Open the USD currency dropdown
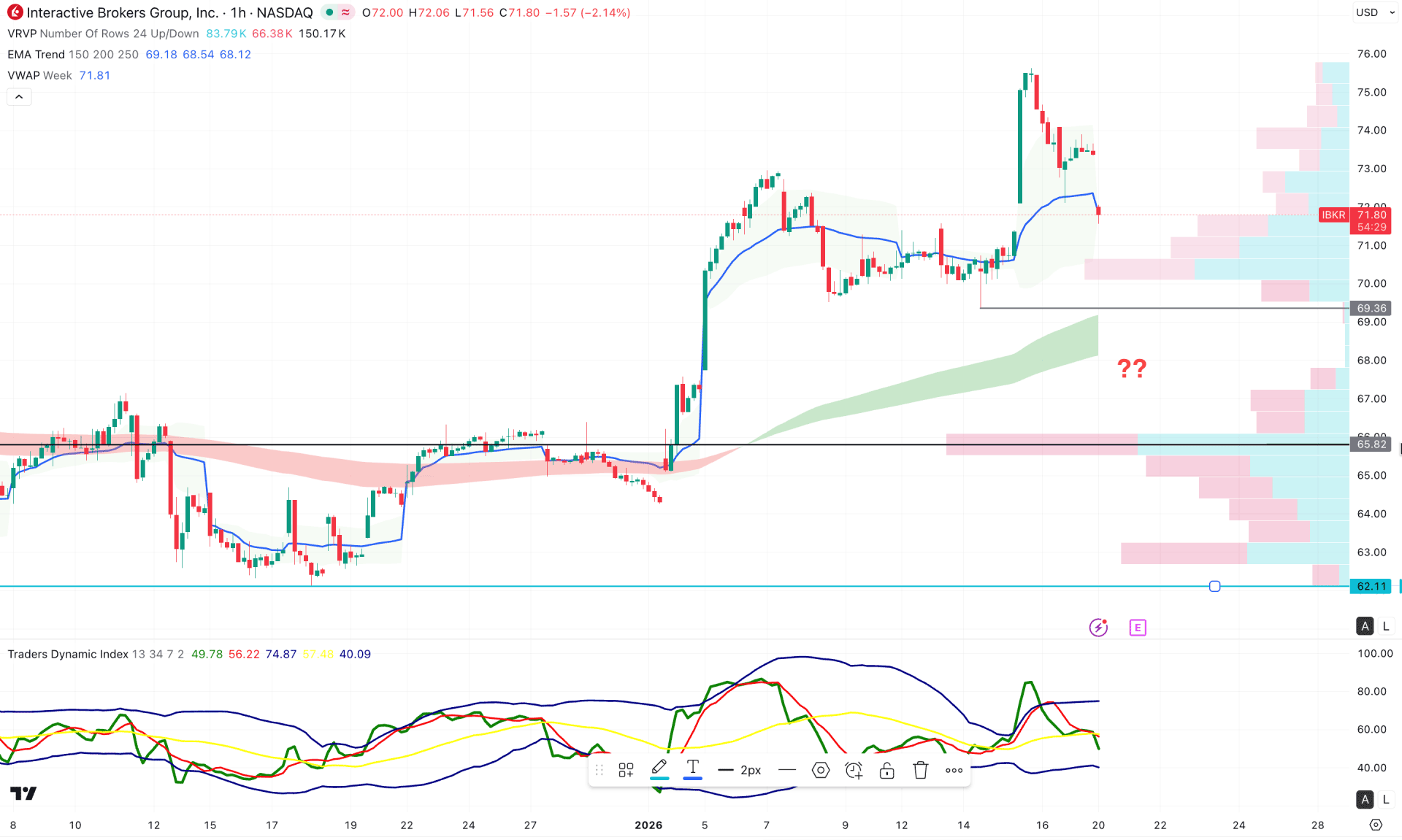Screen dimensions: 1402x840 pos(1376,12)
